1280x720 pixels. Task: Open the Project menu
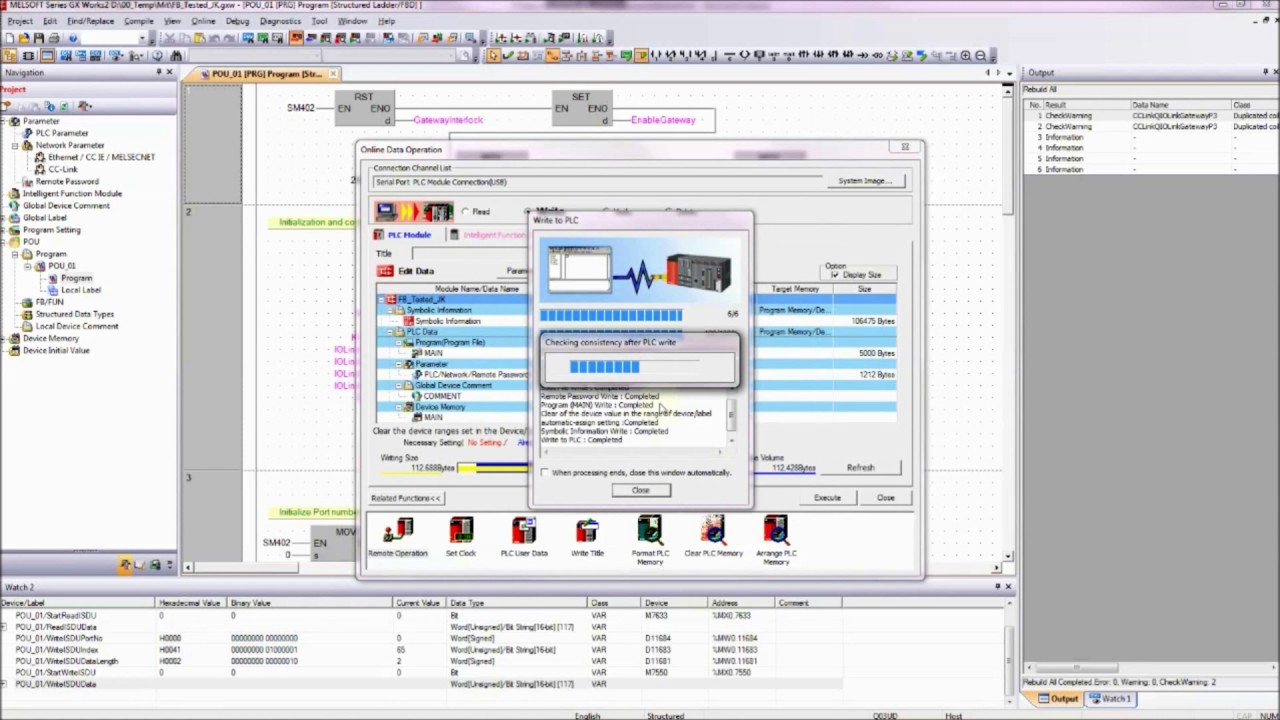[x=20, y=21]
